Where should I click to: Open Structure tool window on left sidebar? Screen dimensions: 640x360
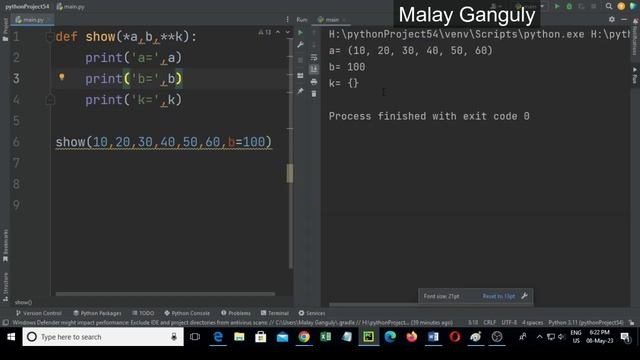tap(5, 287)
